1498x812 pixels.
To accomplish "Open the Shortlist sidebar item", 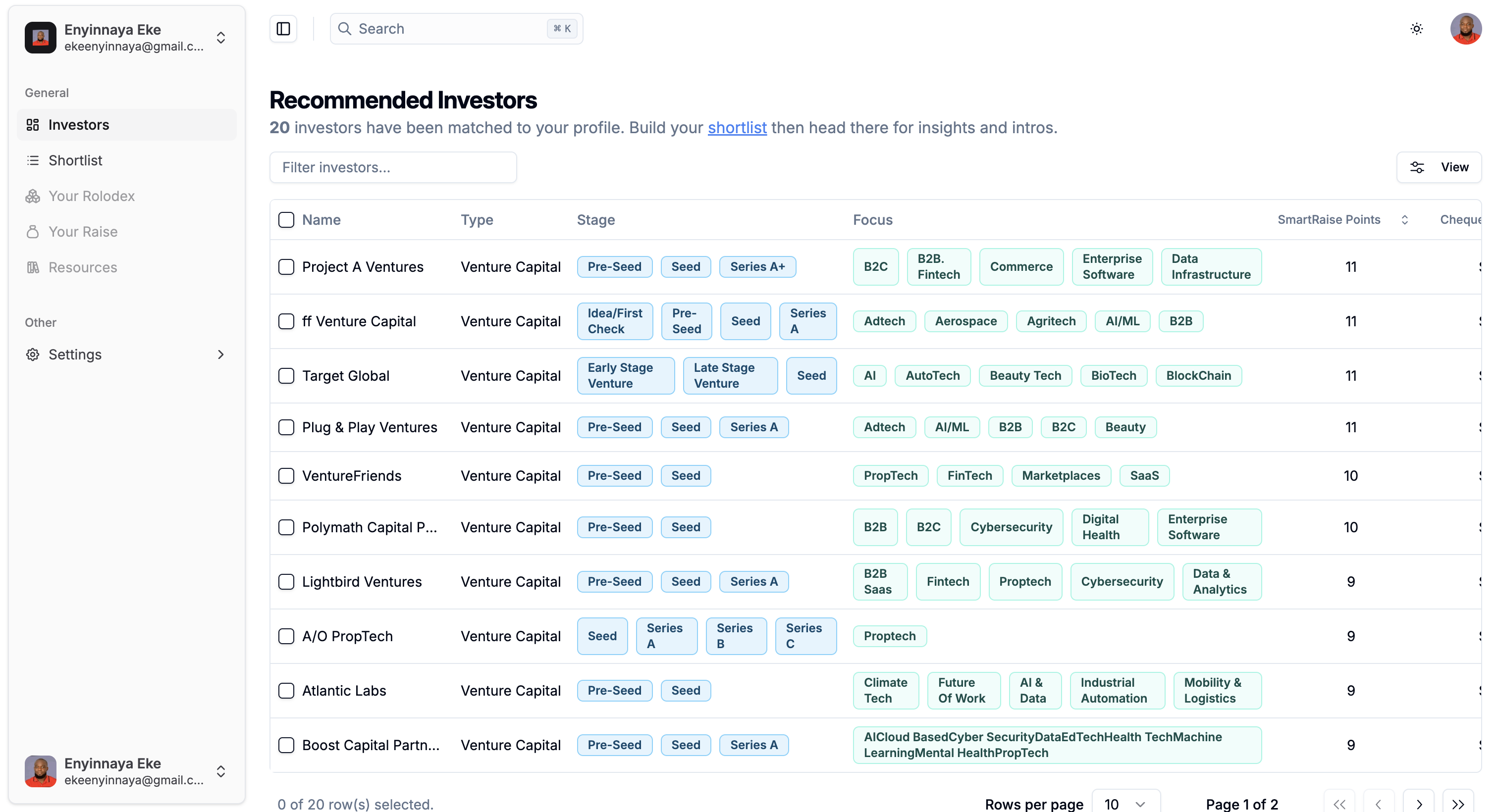I will (x=75, y=160).
